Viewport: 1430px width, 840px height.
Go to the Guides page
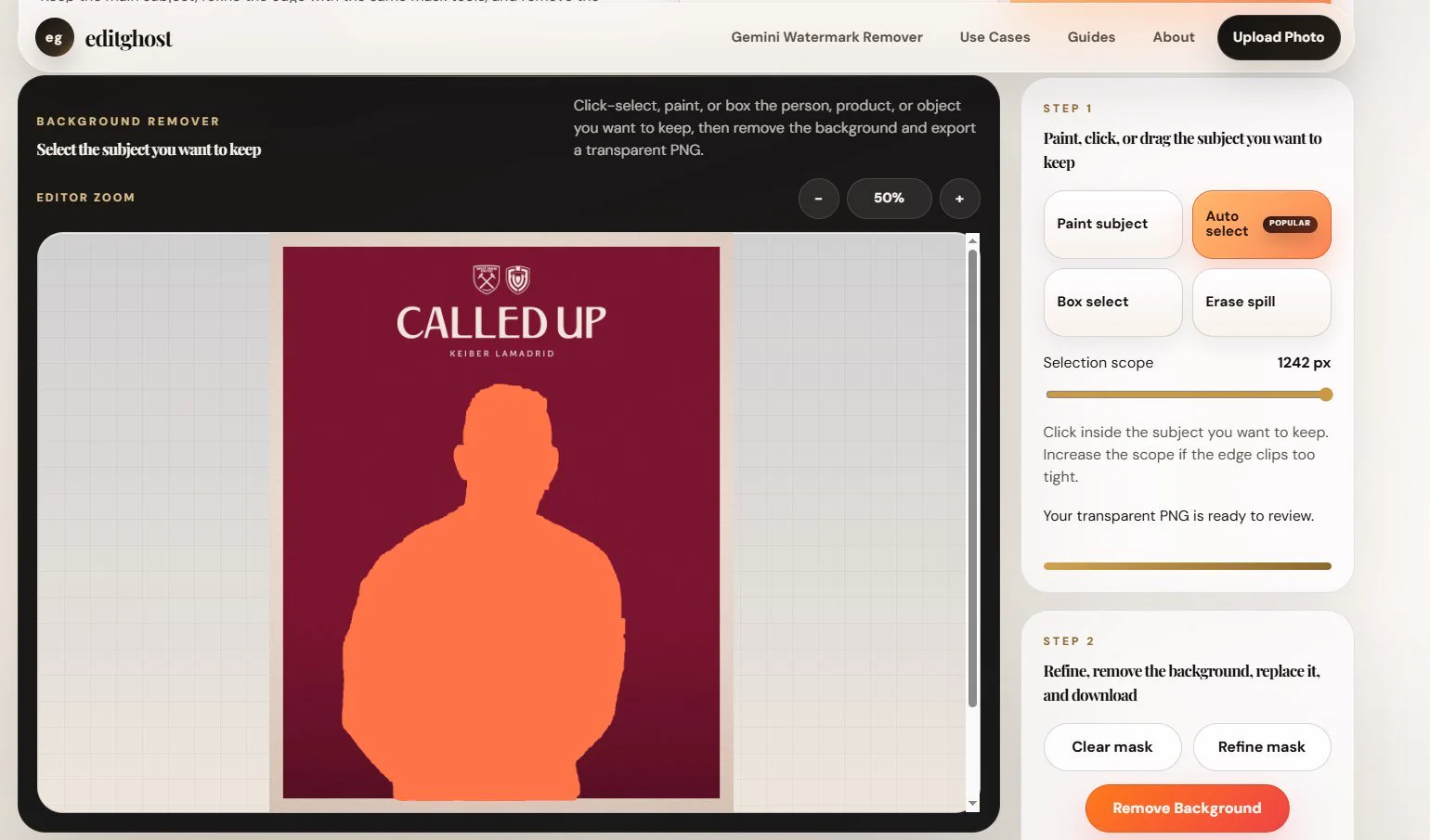tap(1091, 37)
